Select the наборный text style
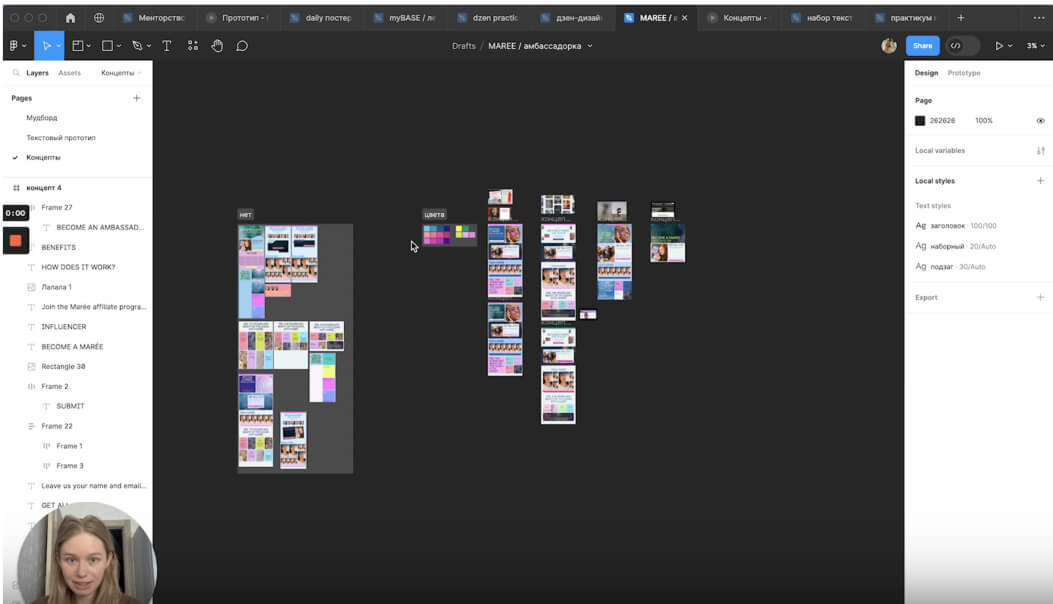 (x=956, y=247)
